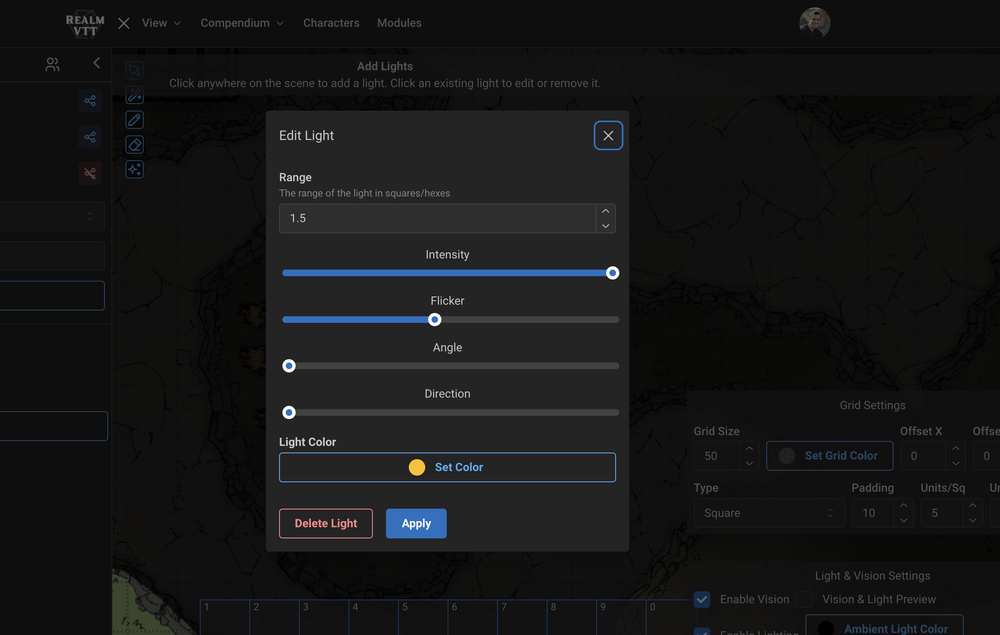This screenshot has height=635, width=1000.
Task: Toggle the Enable Lighting checkbox
Action: [x=702, y=632]
